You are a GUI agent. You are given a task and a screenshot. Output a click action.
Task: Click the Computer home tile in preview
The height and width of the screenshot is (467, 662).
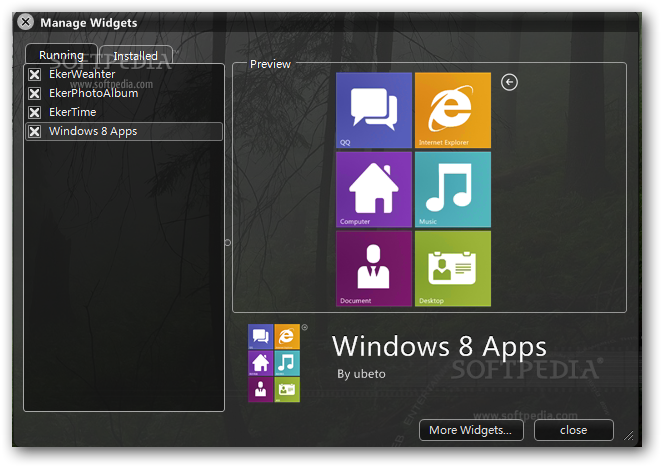coord(374,190)
